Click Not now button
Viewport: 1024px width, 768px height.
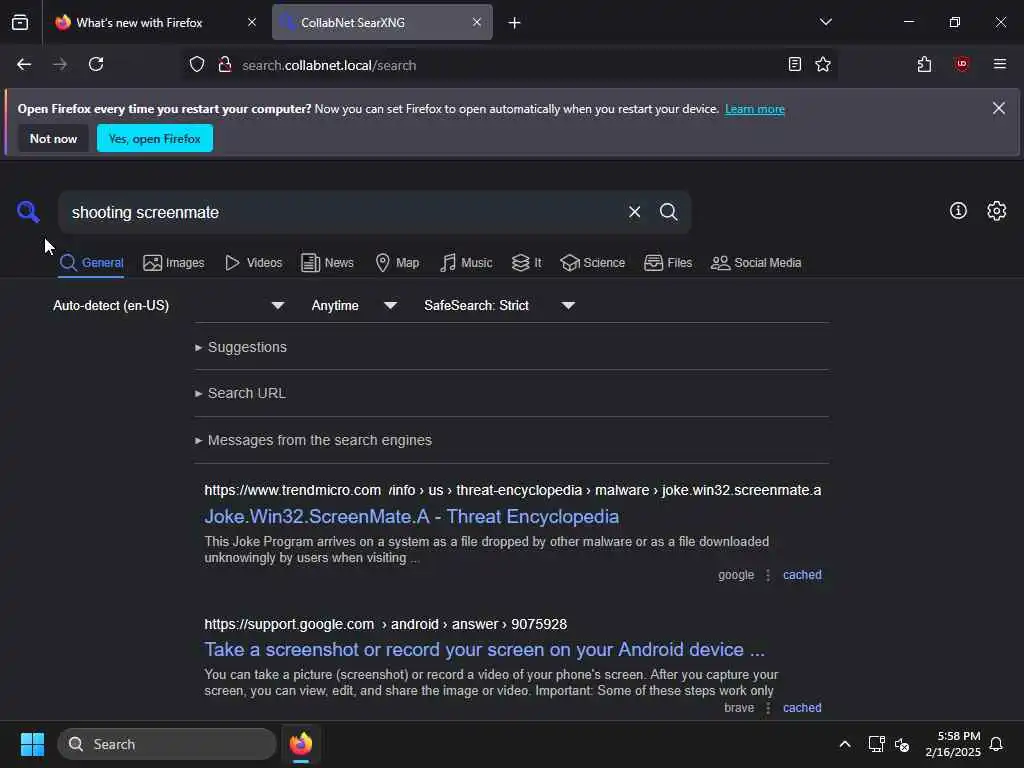click(x=53, y=138)
